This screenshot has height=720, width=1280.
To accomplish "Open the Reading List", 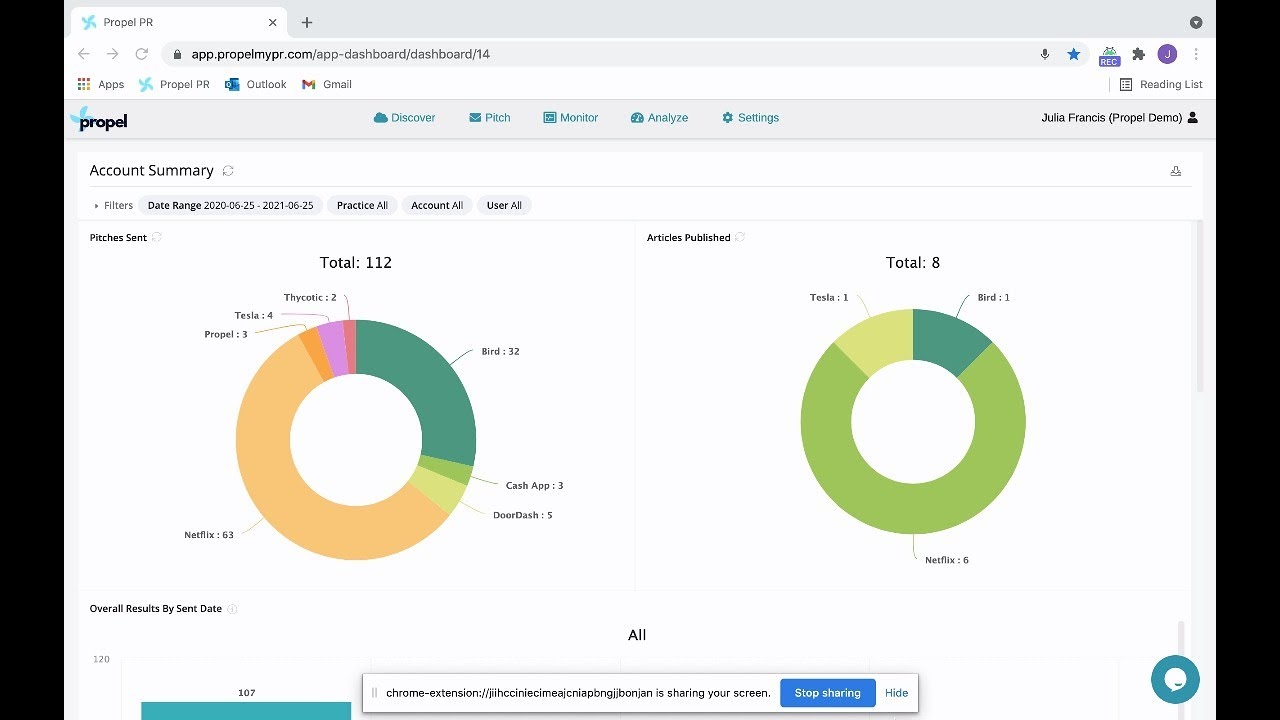I will coord(1161,84).
